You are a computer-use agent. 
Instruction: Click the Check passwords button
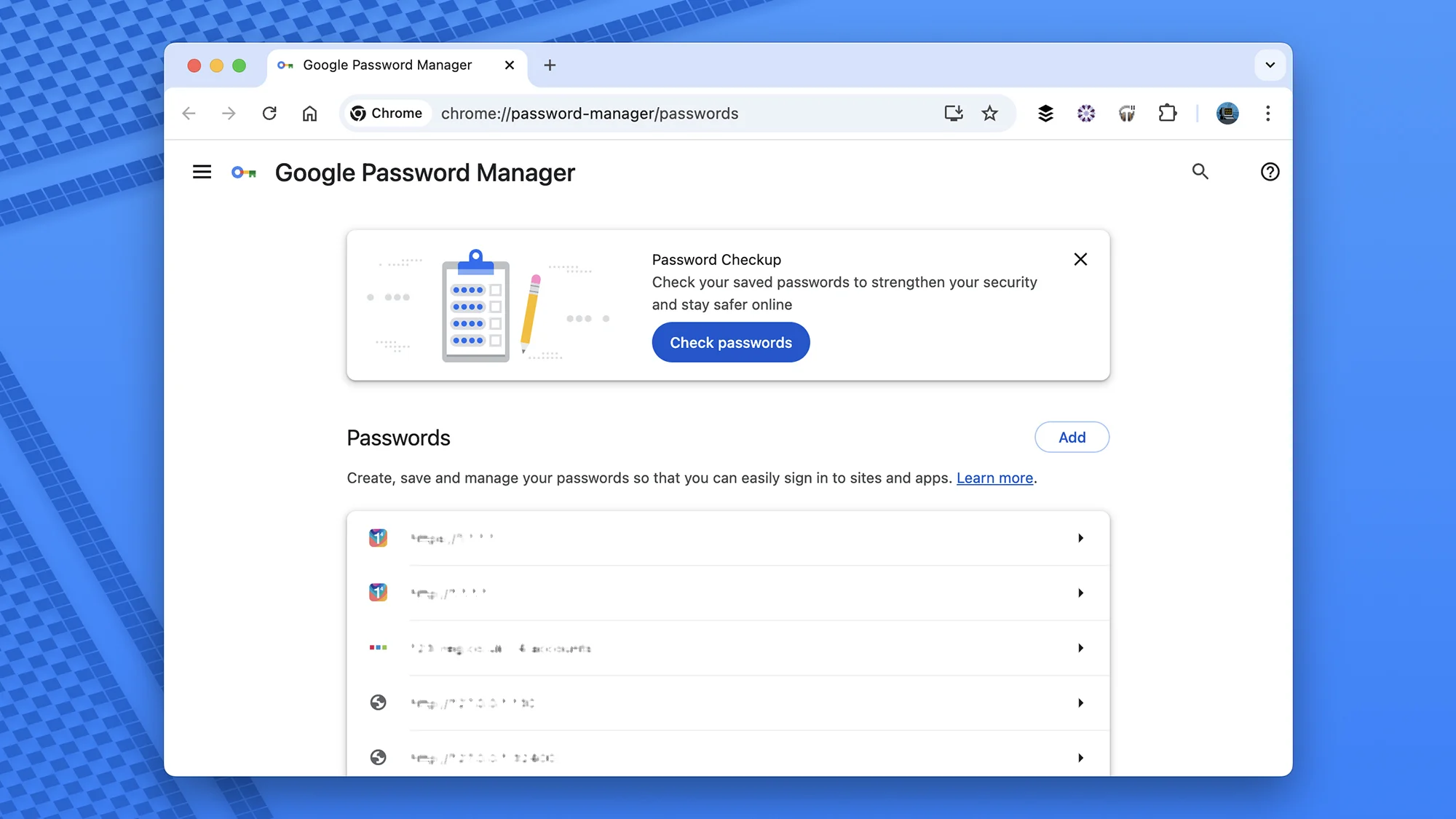730,342
